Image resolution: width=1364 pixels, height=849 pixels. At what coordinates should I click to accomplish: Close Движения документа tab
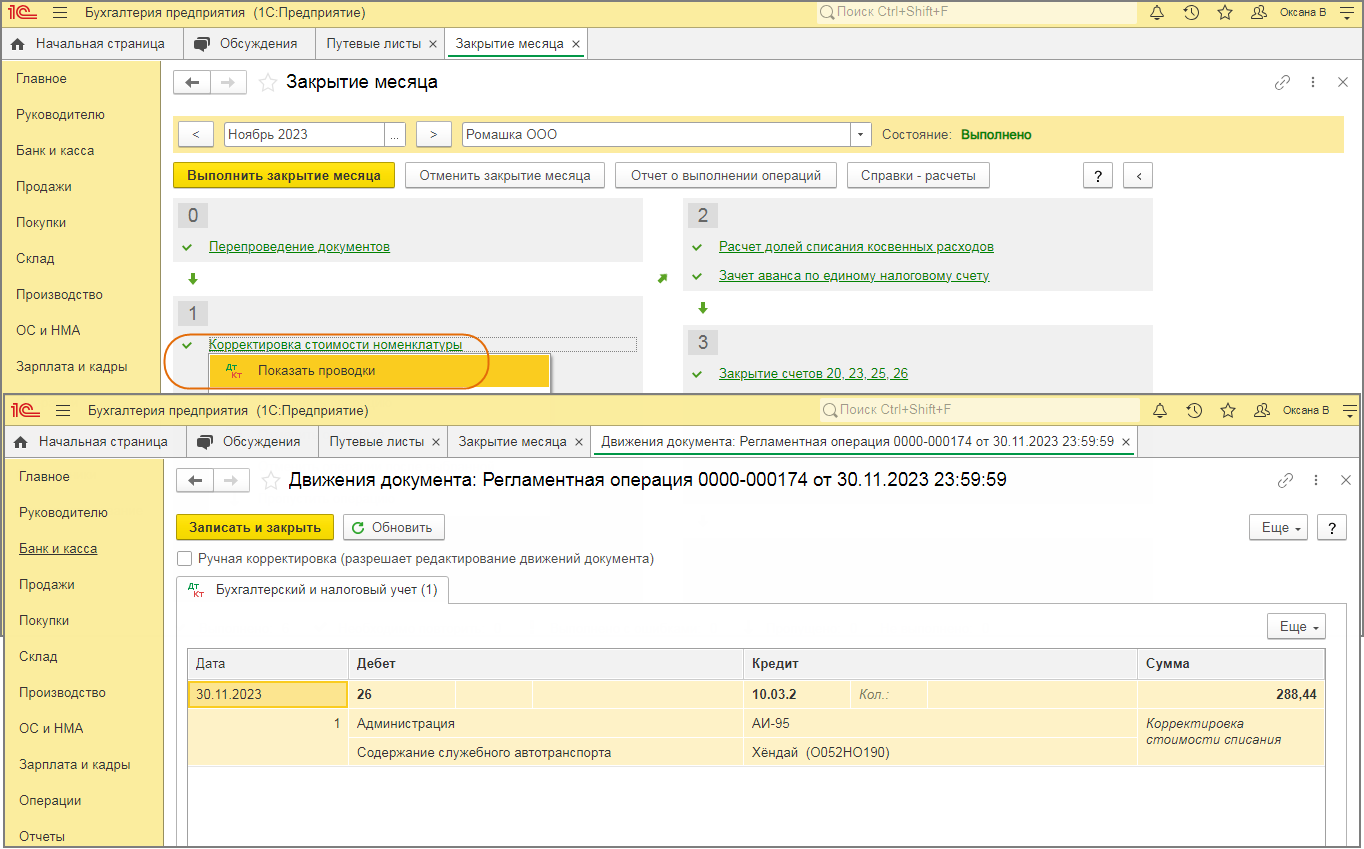tap(1126, 441)
